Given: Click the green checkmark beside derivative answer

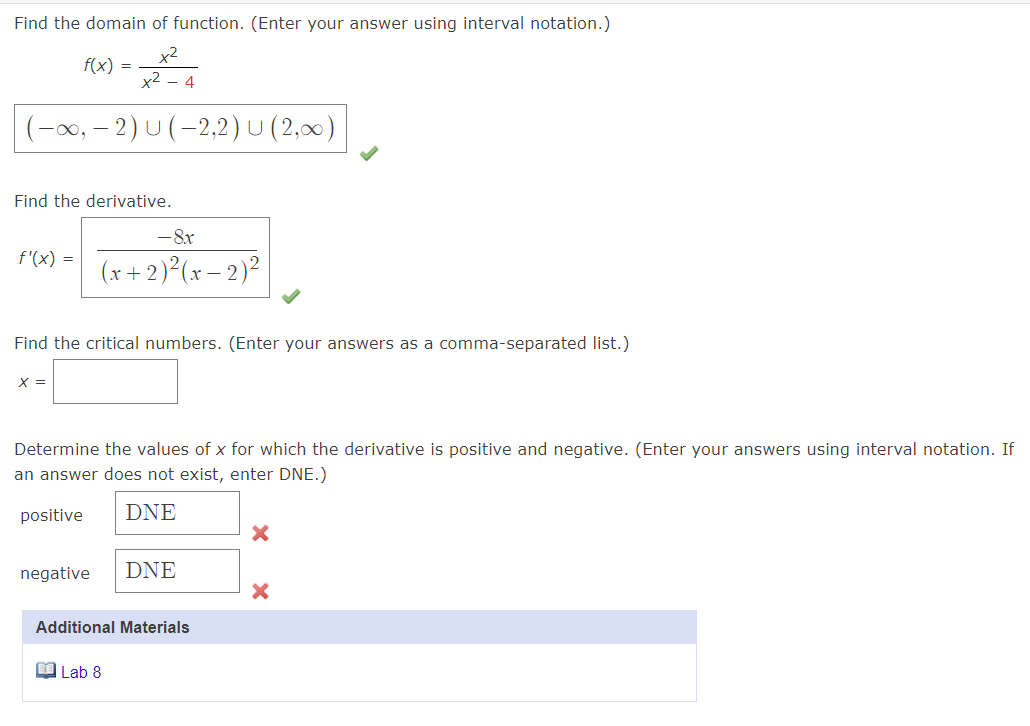Looking at the screenshot, I should [290, 296].
